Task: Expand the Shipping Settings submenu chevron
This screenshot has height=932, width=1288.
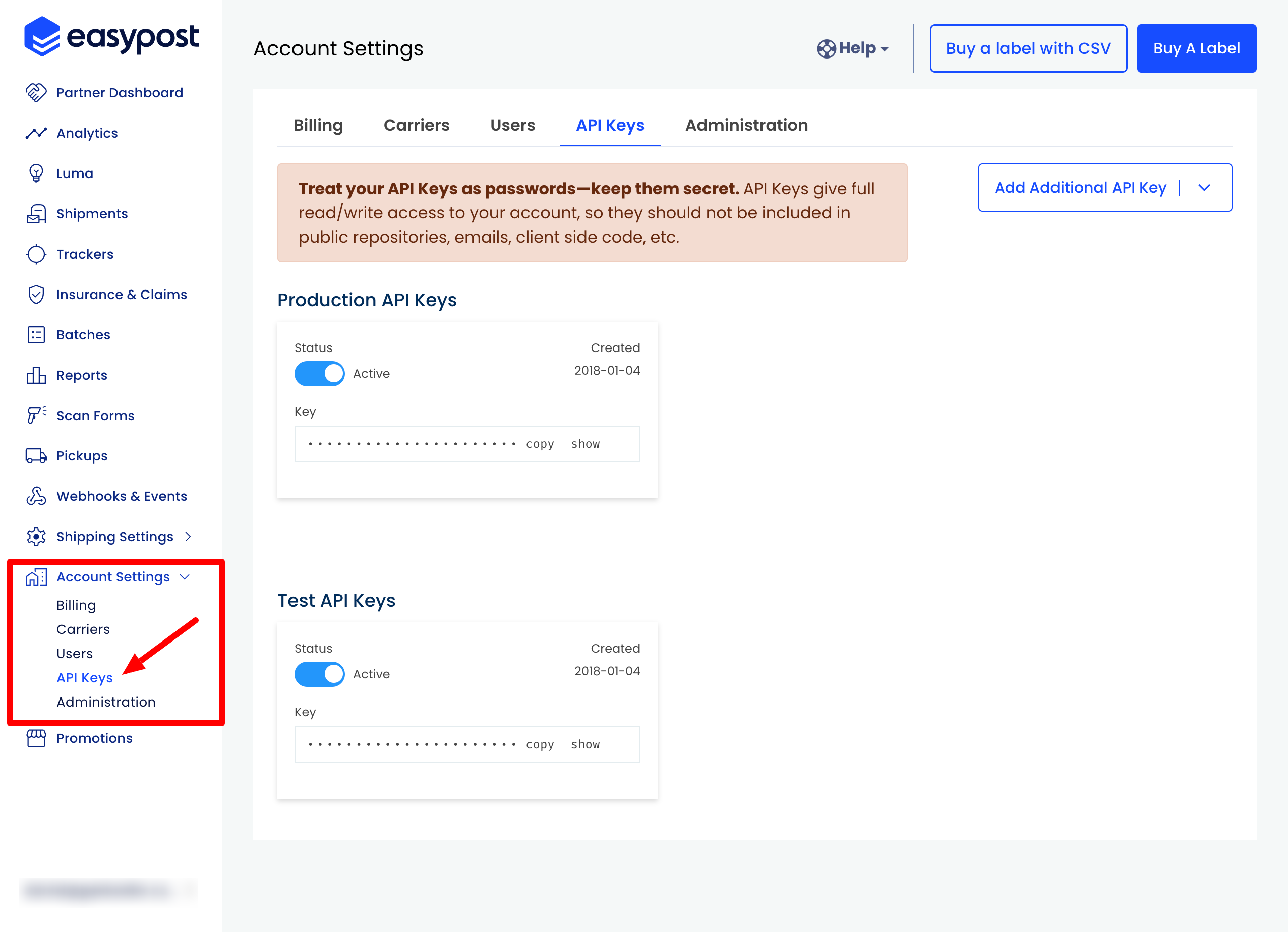Action: pyautogui.click(x=188, y=536)
